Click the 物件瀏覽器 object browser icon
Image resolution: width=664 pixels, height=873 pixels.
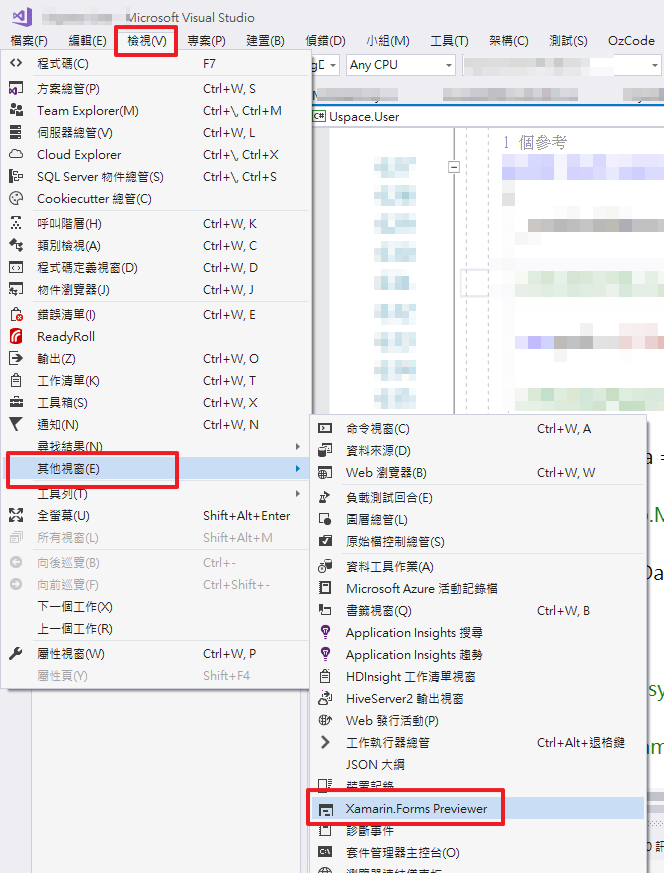point(16,290)
